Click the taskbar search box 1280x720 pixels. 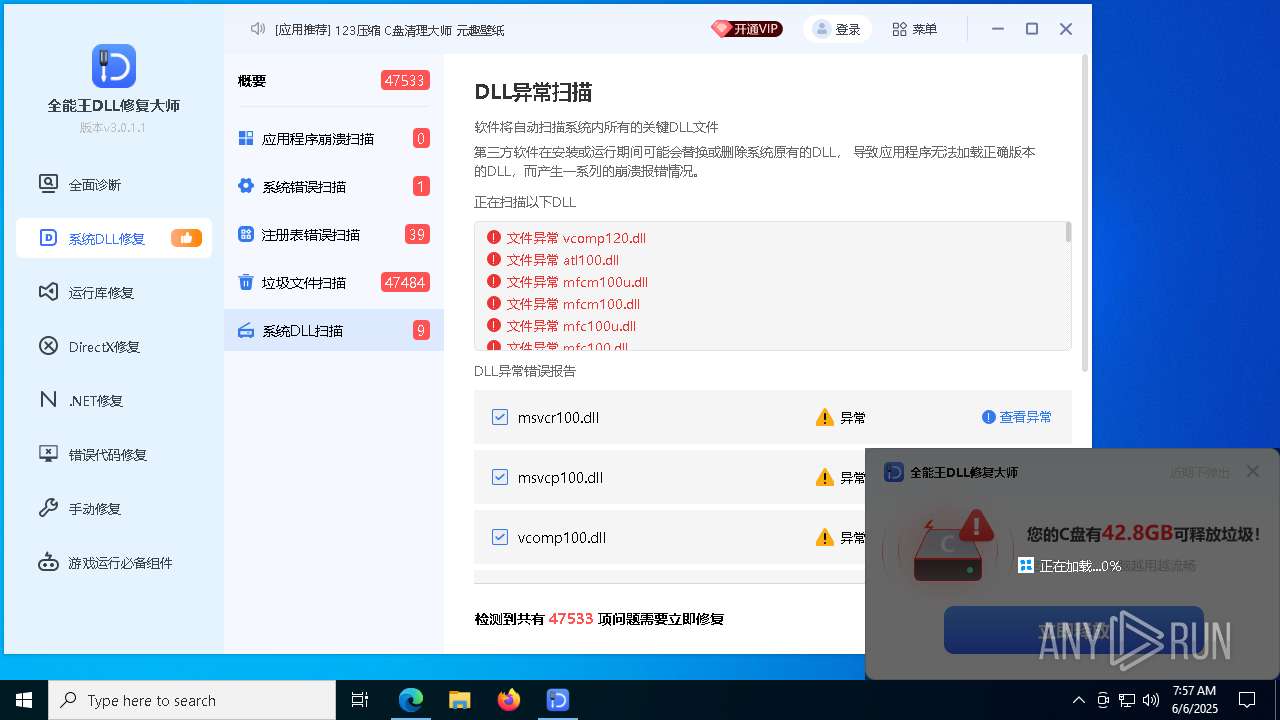[x=192, y=700]
